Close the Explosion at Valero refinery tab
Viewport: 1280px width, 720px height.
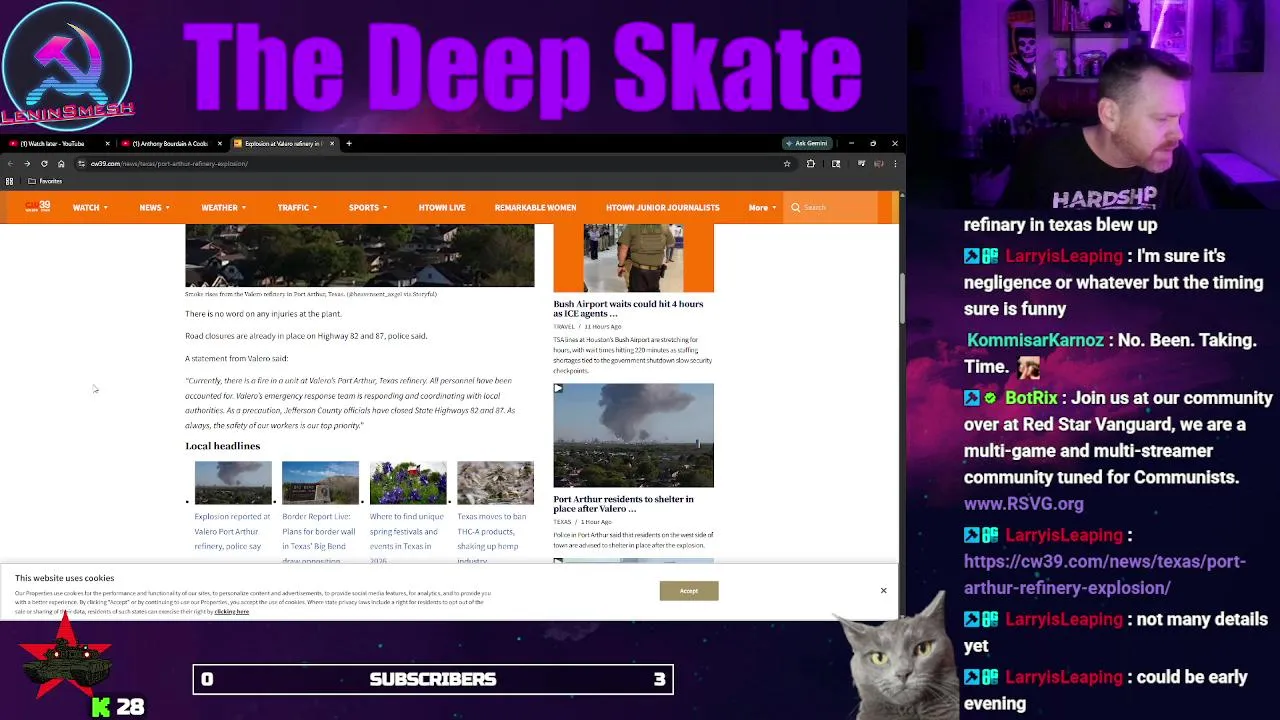click(331, 144)
